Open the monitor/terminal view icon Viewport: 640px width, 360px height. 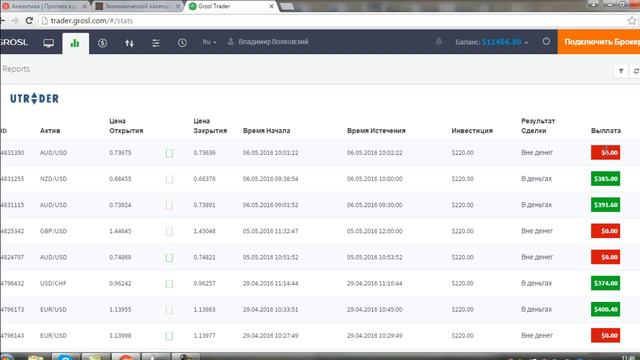click(49, 43)
